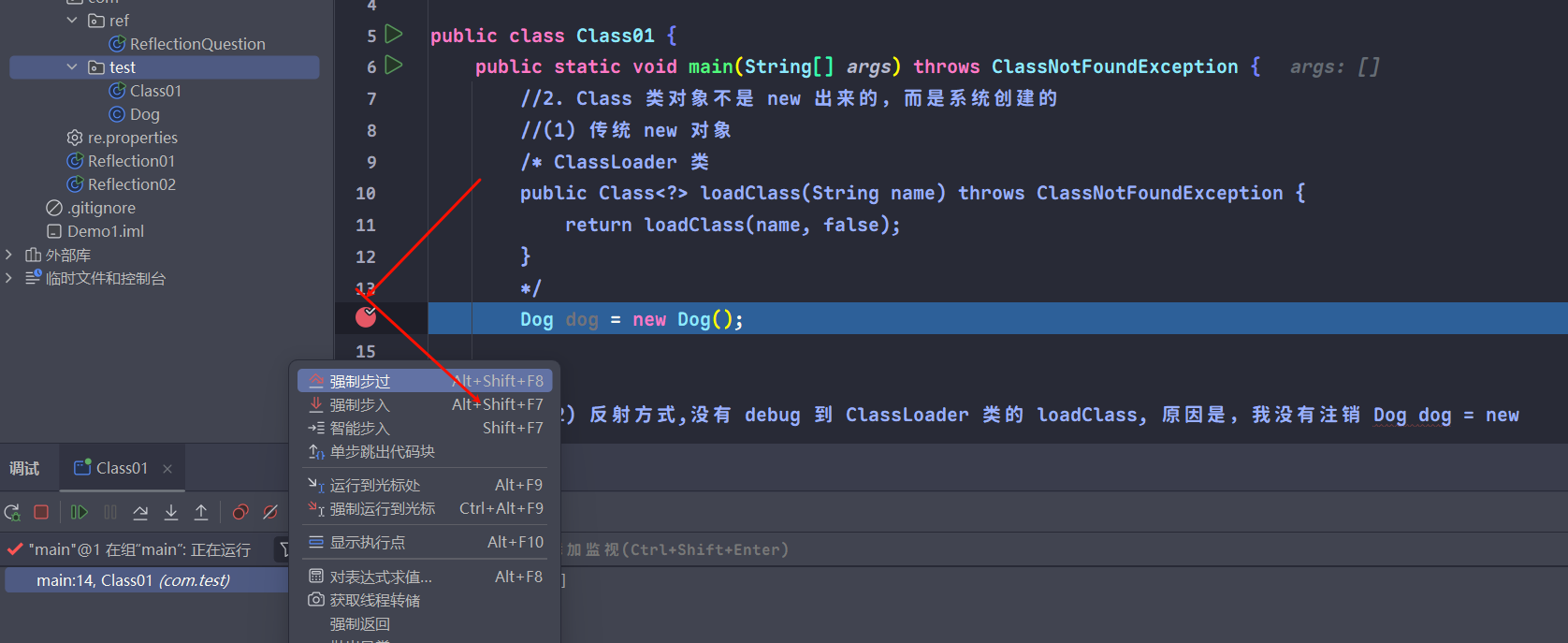The width and height of the screenshot is (1568, 643).
Task: Click the Step Out toolbar icon
Action: (x=201, y=512)
